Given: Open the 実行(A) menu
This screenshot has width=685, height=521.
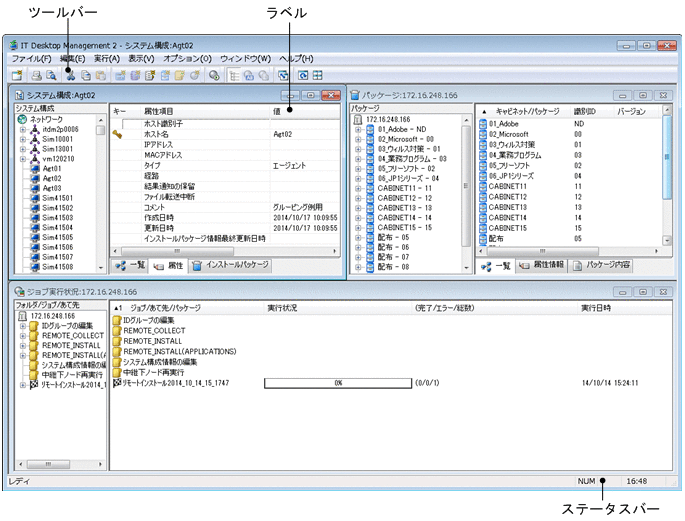Looking at the screenshot, I should pyautogui.click(x=107, y=59).
